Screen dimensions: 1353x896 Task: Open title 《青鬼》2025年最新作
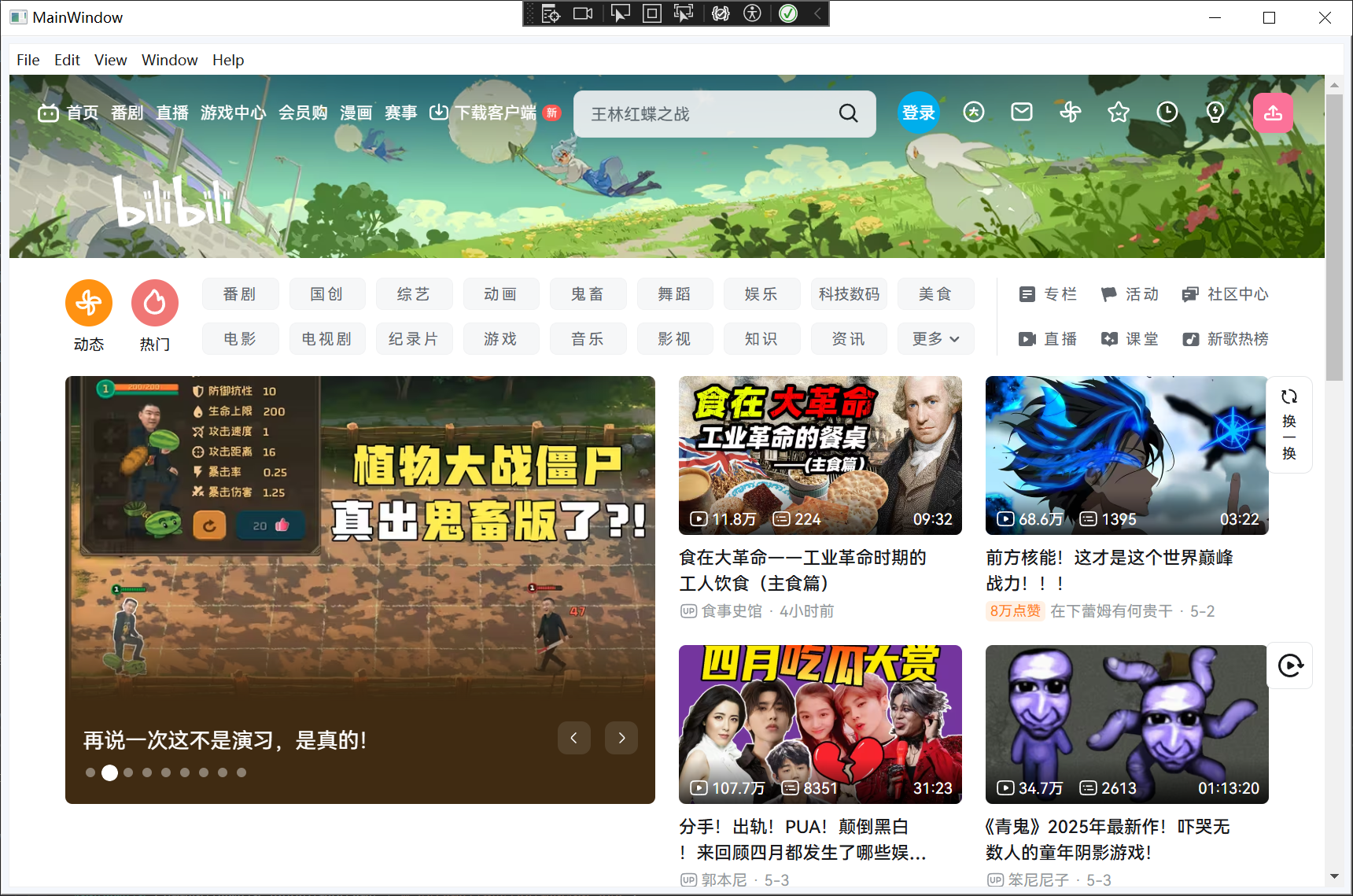click(x=1108, y=839)
